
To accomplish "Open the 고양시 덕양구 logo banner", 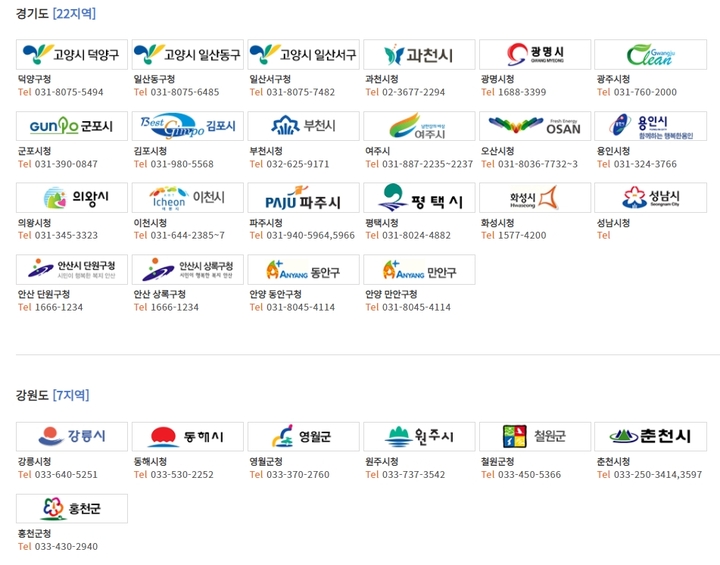I will 72,55.
